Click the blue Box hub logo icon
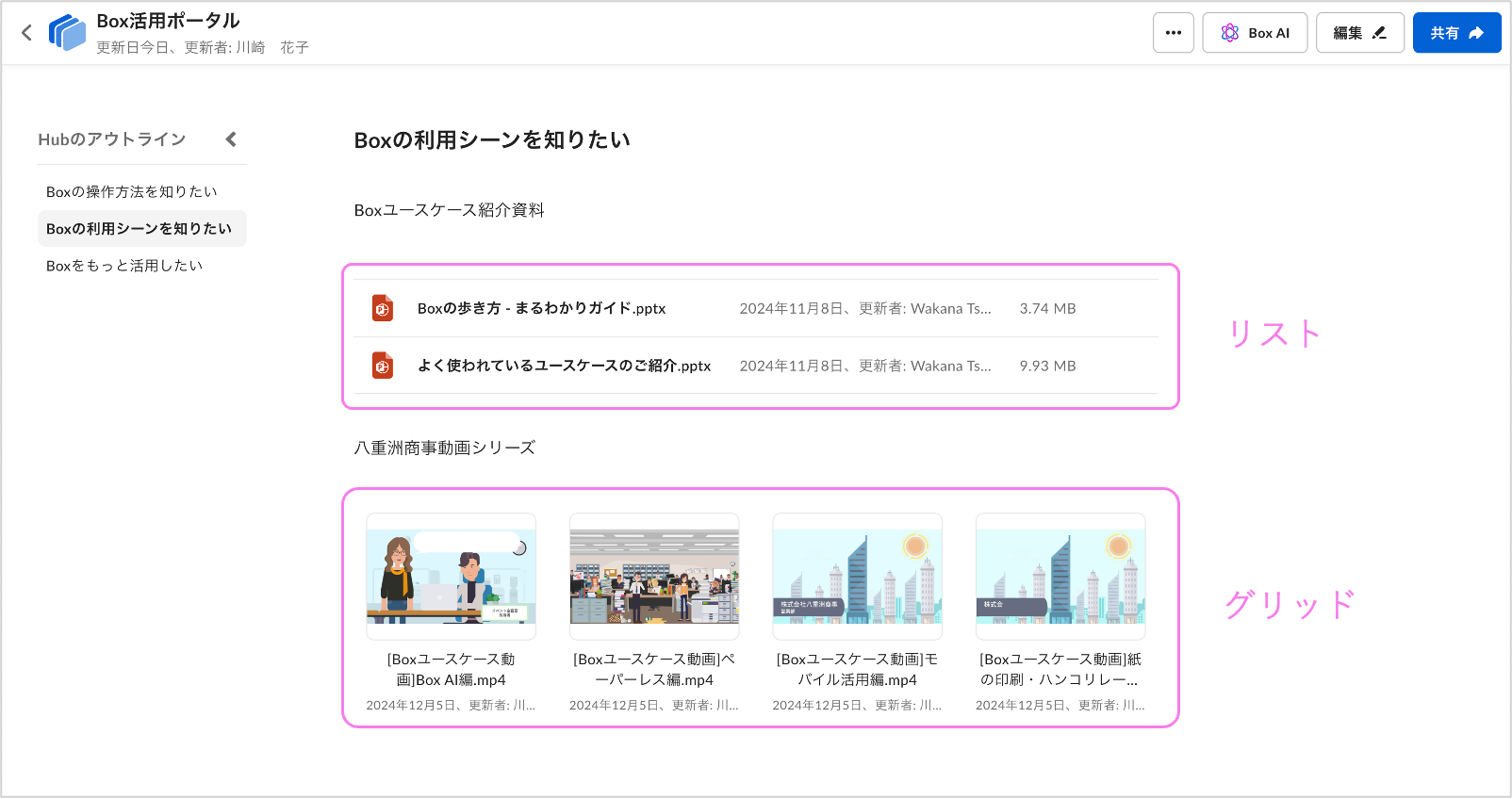Image resolution: width=1512 pixels, height=799 pixels. coord(67,33)
